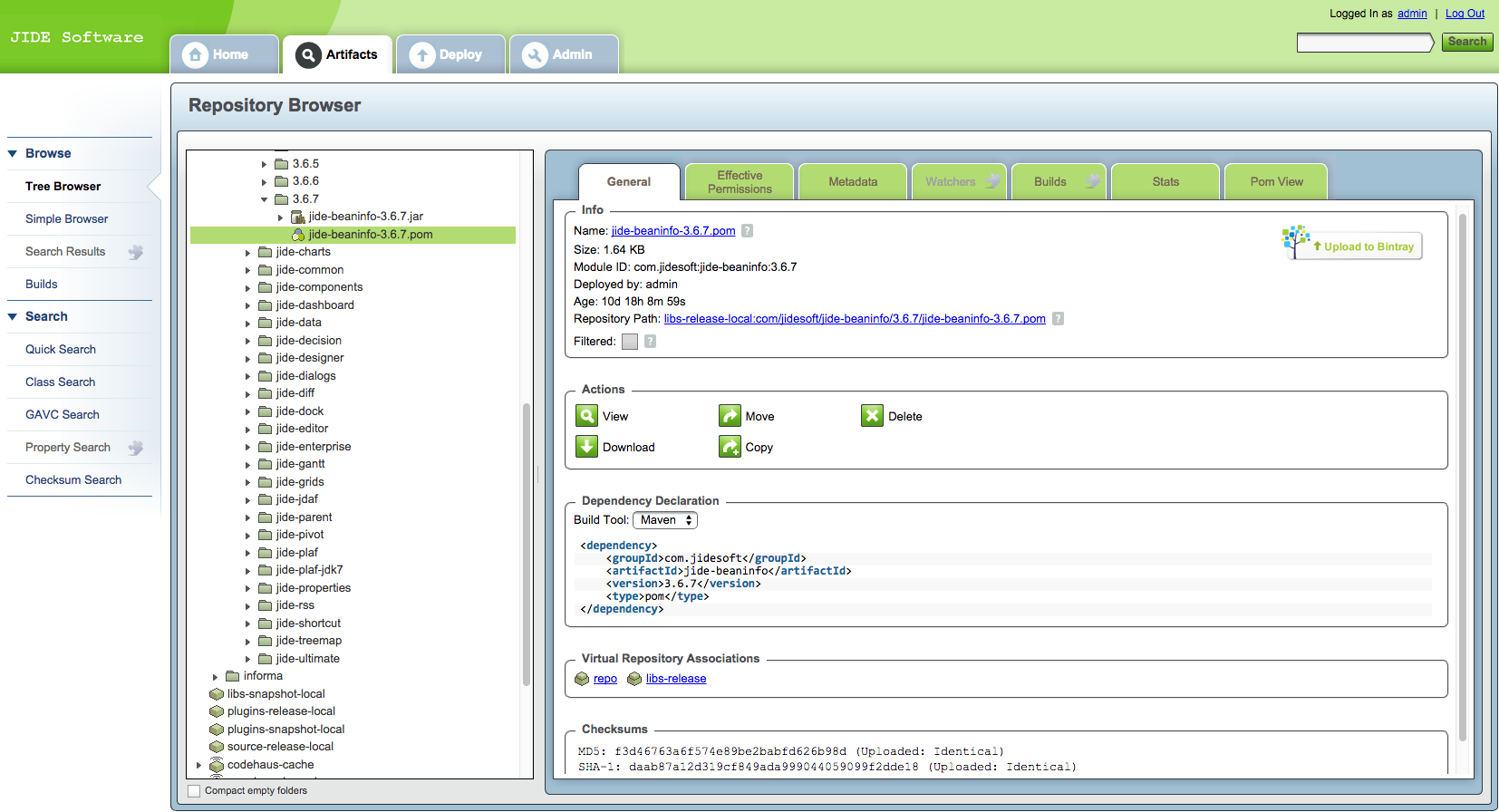
Task: Switch to the Metadata tab
Action: pos(853,182)
